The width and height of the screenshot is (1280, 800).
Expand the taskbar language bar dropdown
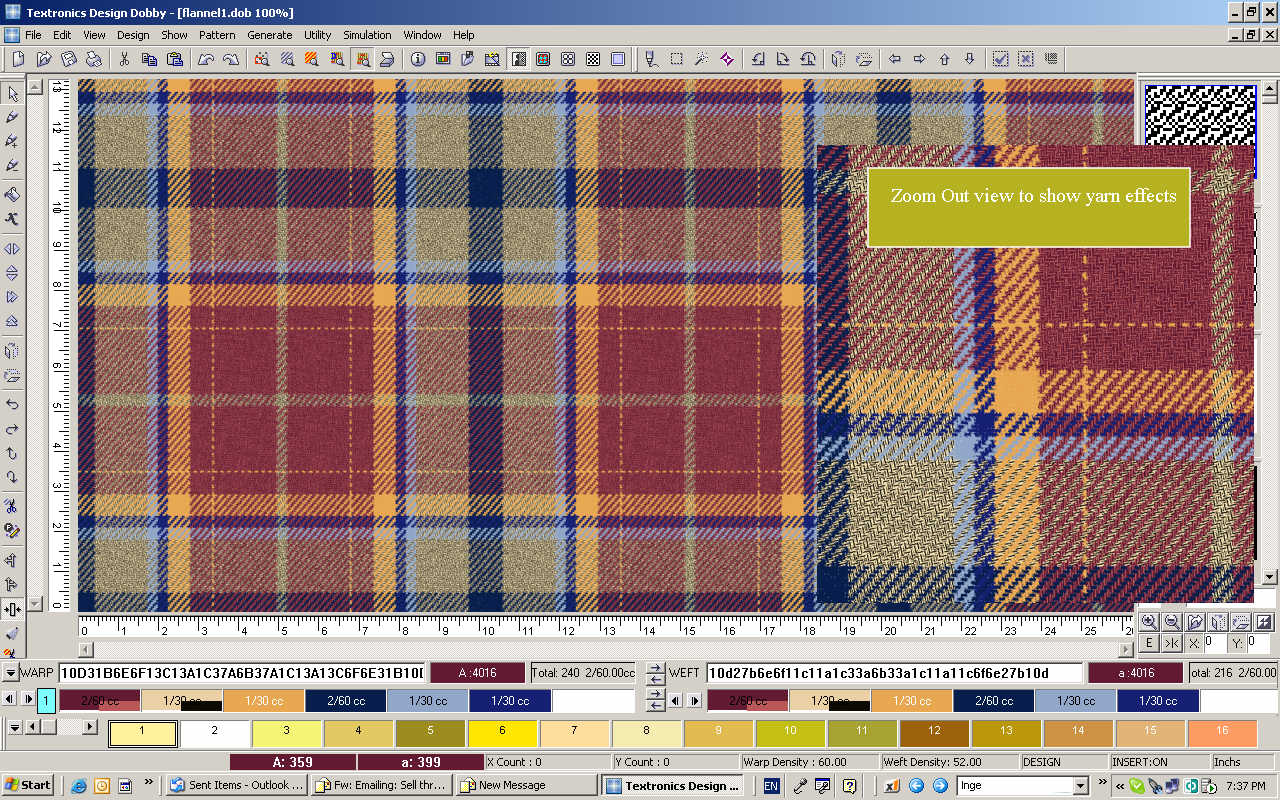click(1079, 786)
